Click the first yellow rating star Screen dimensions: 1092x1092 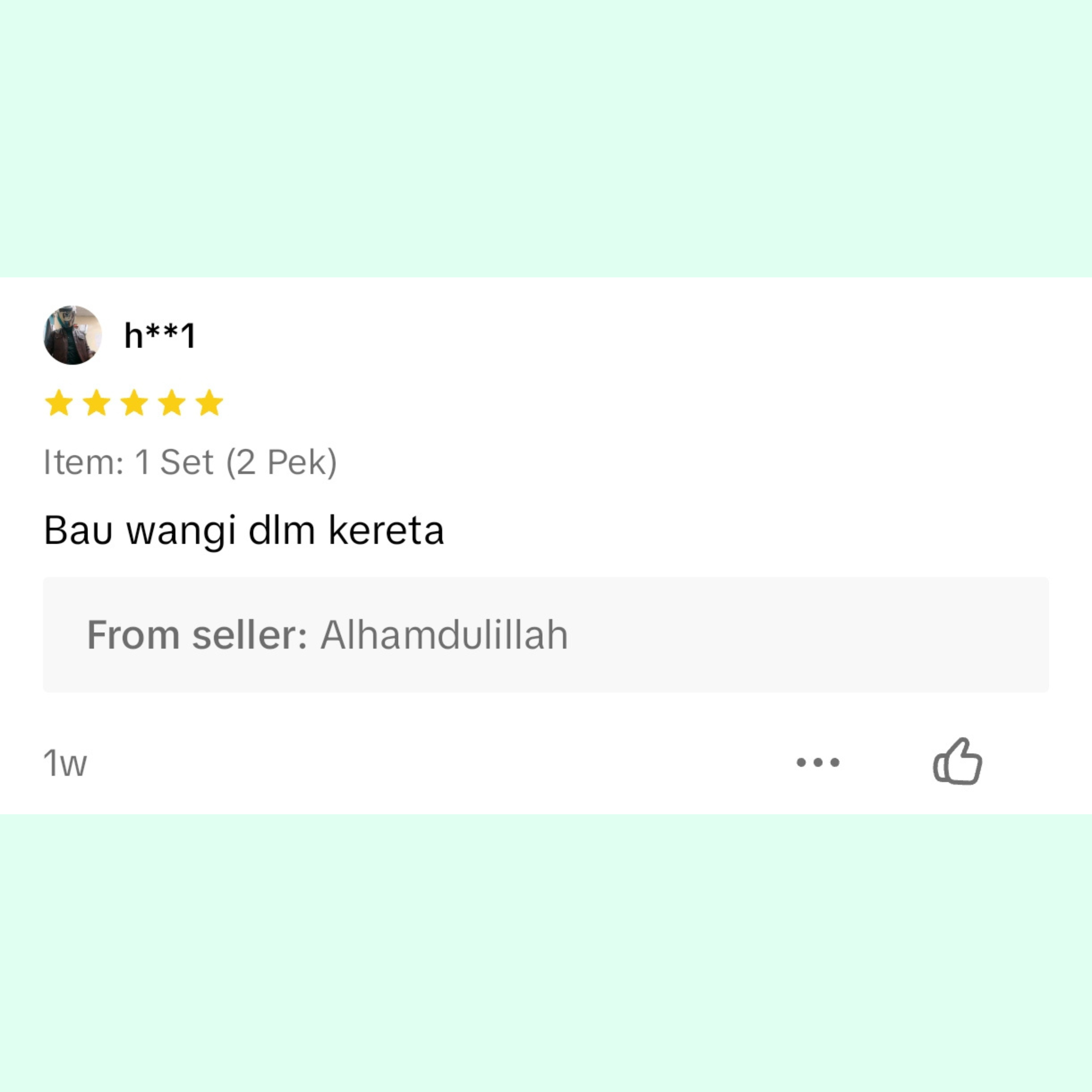point(59,403)
